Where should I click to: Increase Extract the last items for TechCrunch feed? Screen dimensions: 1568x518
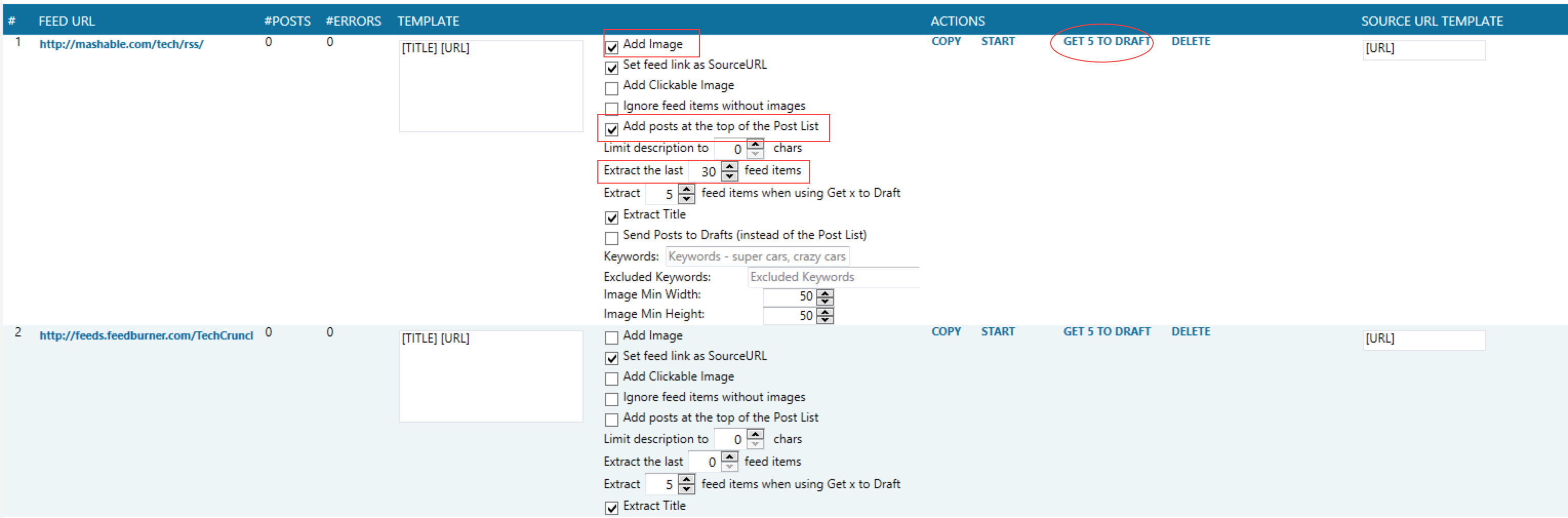729,456
